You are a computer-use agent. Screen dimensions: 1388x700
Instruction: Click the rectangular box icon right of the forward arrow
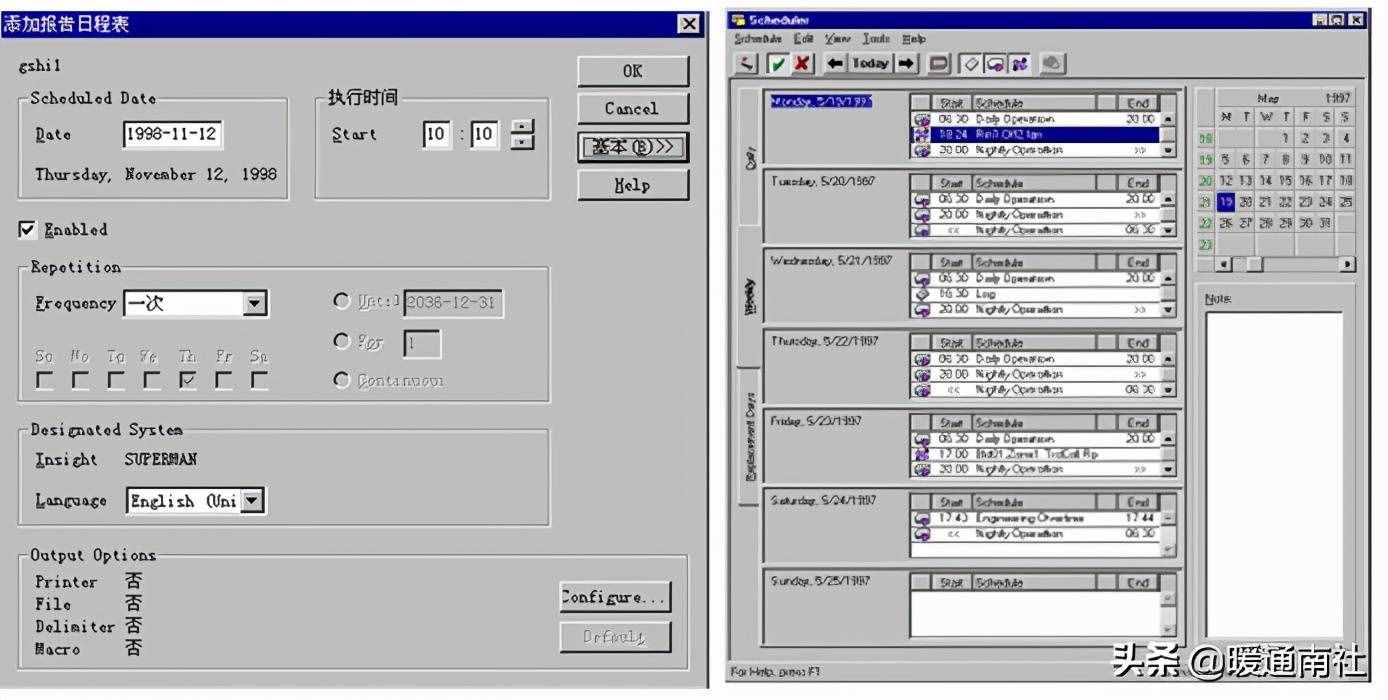tap(940, 63)
